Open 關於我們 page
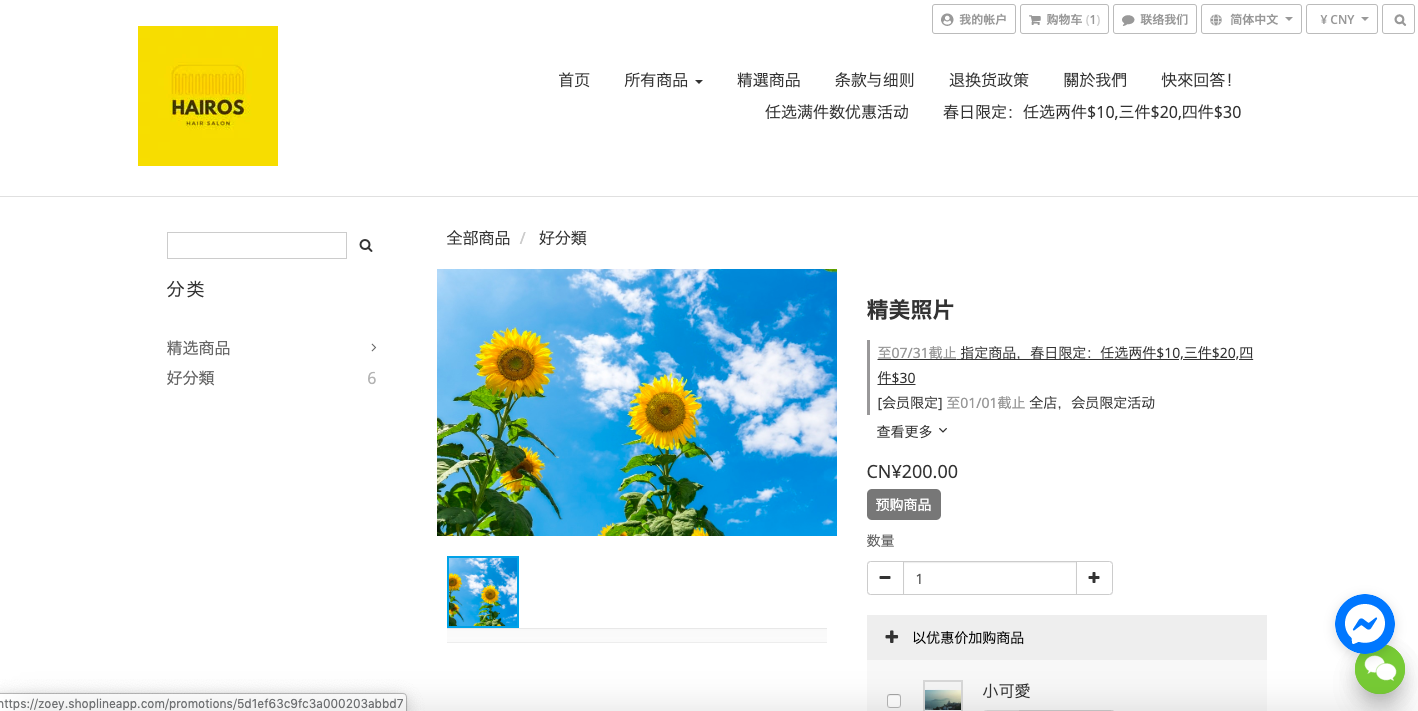Viewport: 1418px width, 711px height. 1094,80
